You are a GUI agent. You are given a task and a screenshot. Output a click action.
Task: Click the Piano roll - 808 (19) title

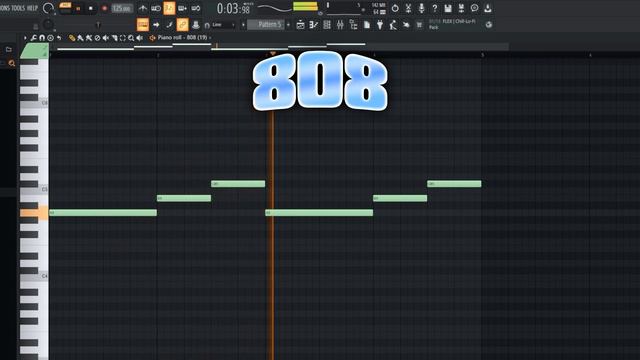point(182,38)
